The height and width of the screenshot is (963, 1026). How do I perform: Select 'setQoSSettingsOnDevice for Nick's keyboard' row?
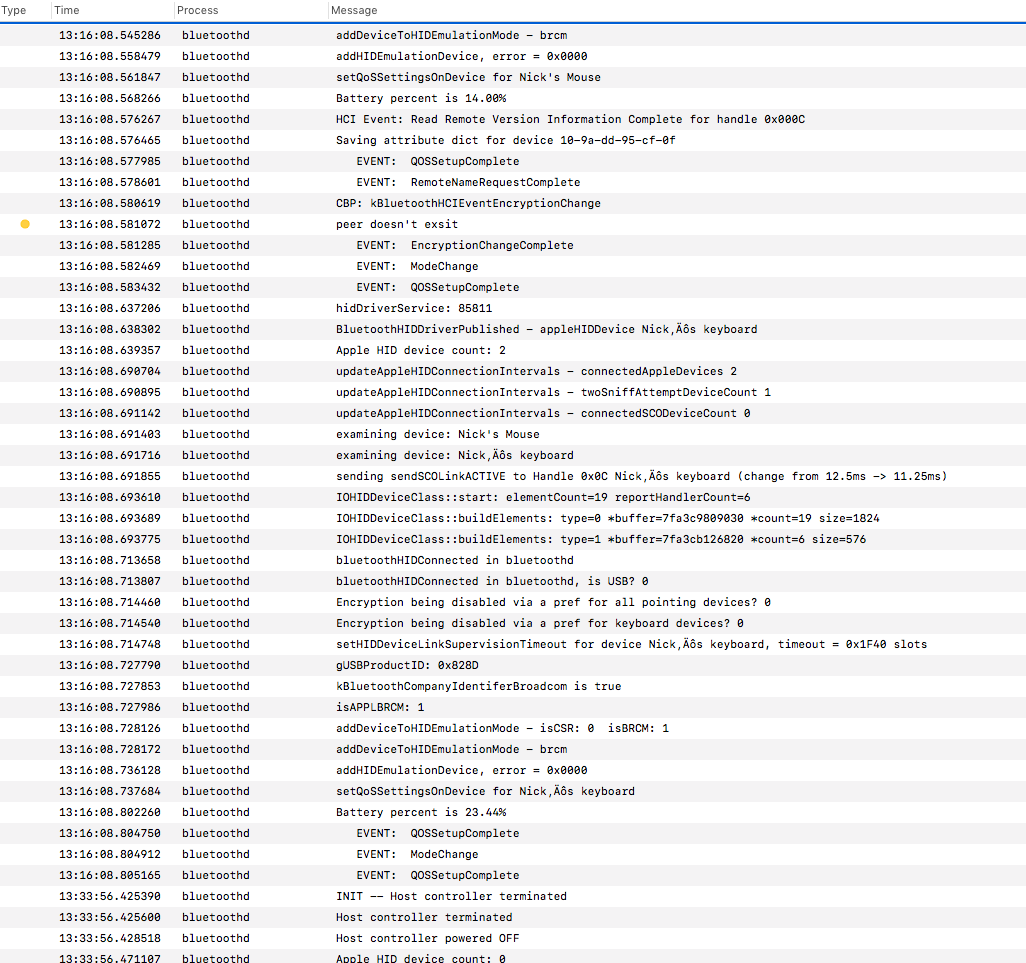(513, 791)
